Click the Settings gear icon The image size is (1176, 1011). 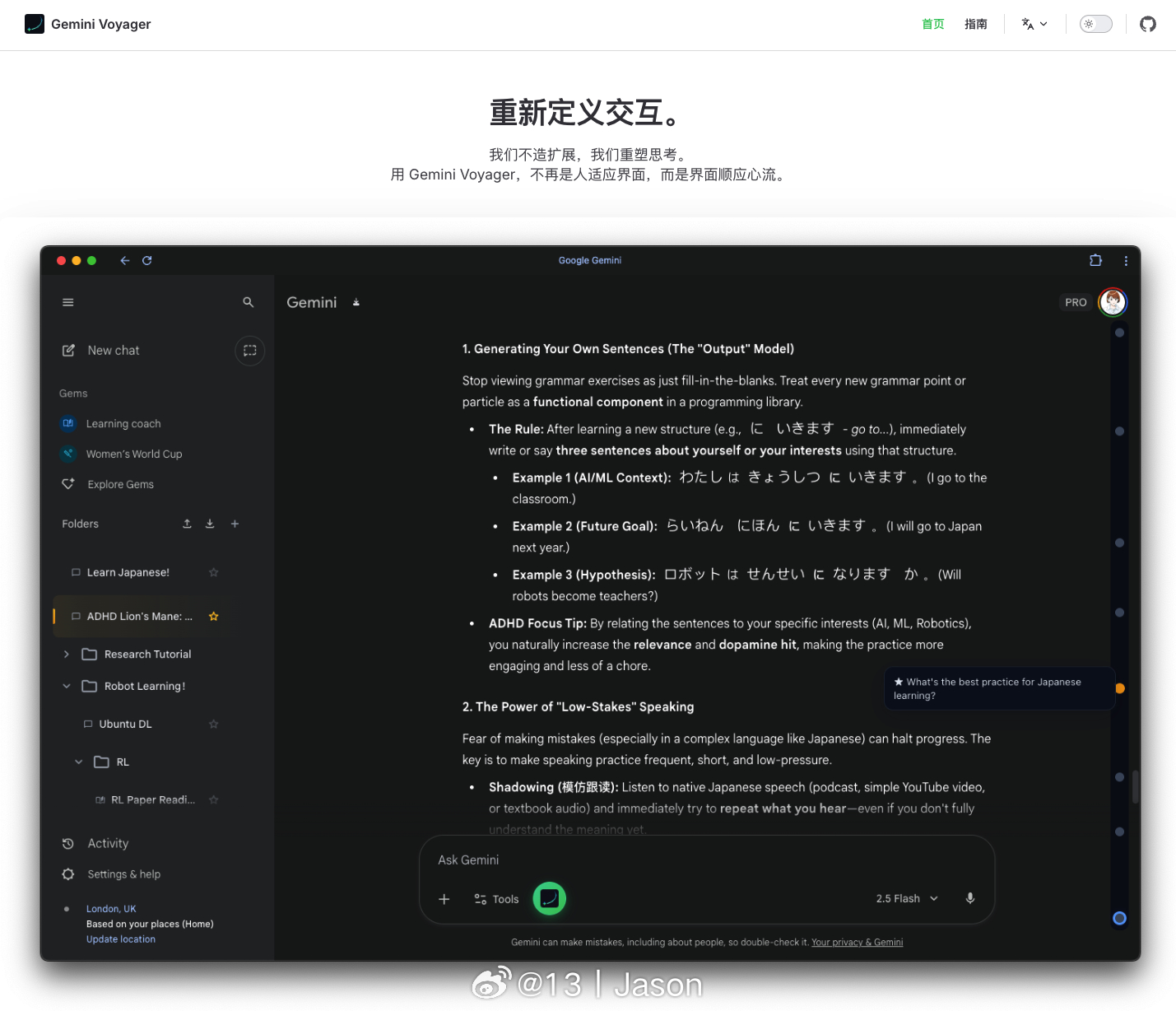(68, 874)
